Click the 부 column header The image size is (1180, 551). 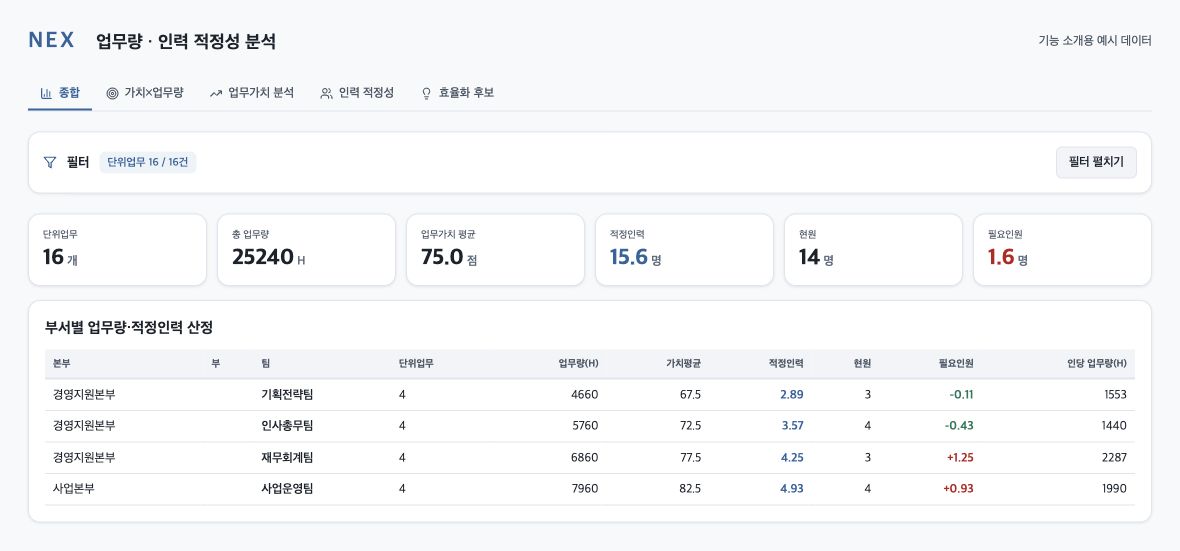(x=215, y=363)
